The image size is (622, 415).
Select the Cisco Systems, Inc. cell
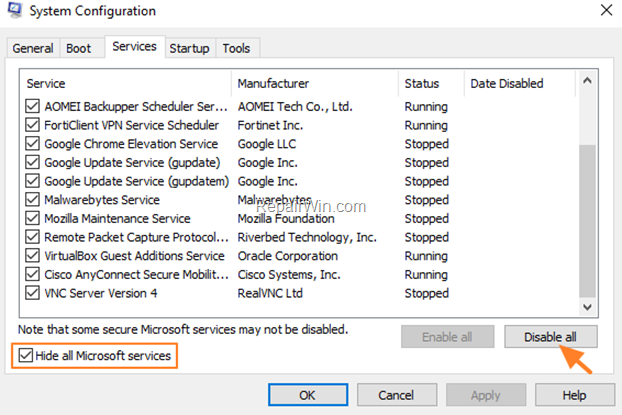(289, 274)
